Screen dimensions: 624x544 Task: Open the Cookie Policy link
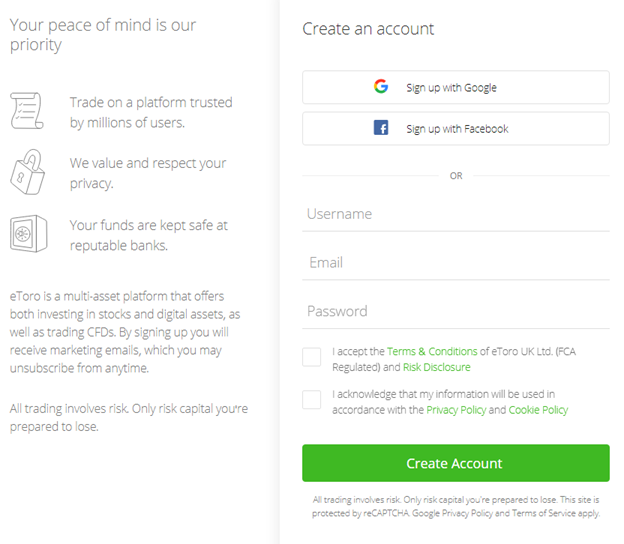[538, 410]
